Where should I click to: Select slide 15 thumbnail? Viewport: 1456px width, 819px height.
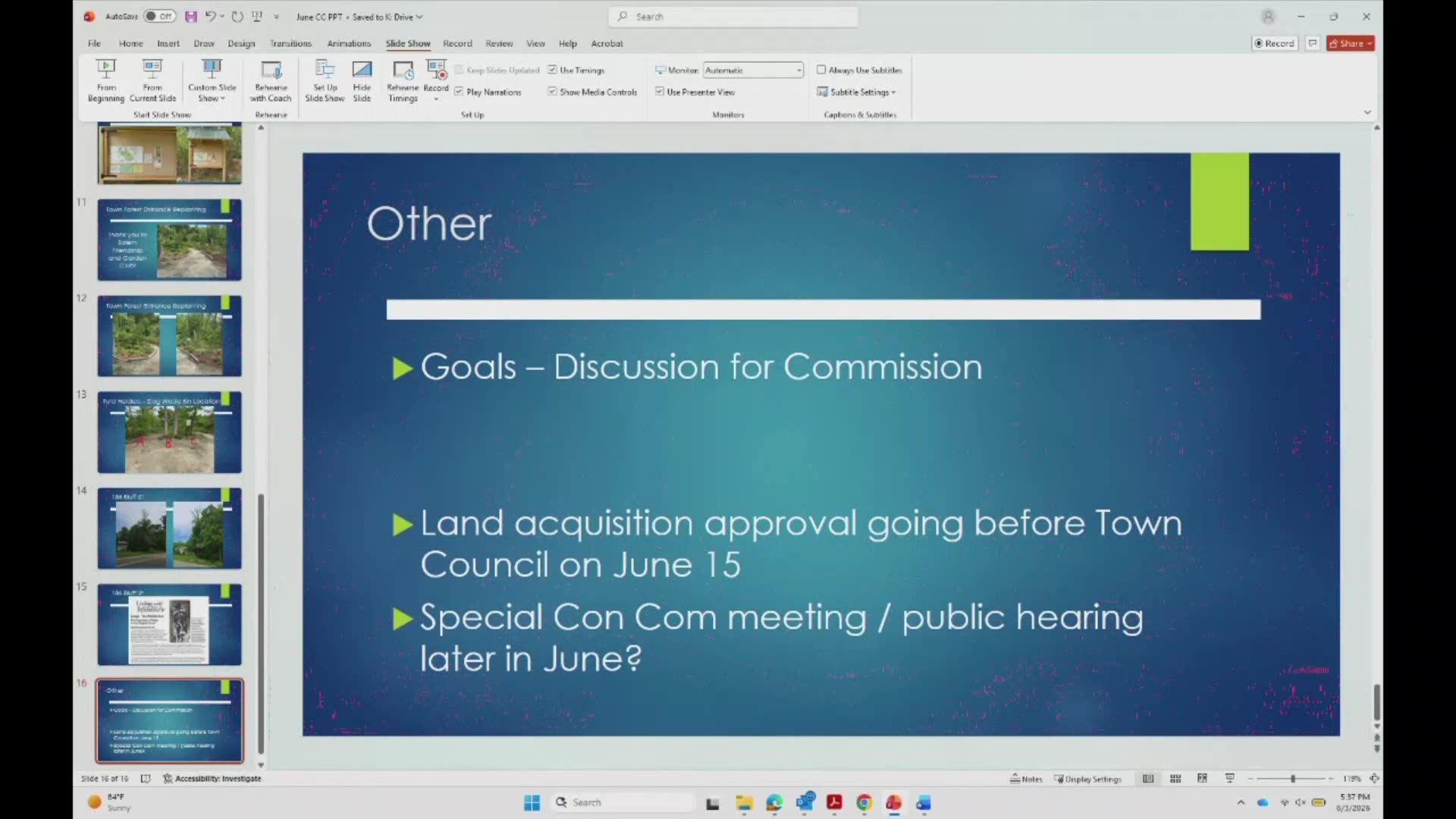pyautogui.click(x=169, y=625)
